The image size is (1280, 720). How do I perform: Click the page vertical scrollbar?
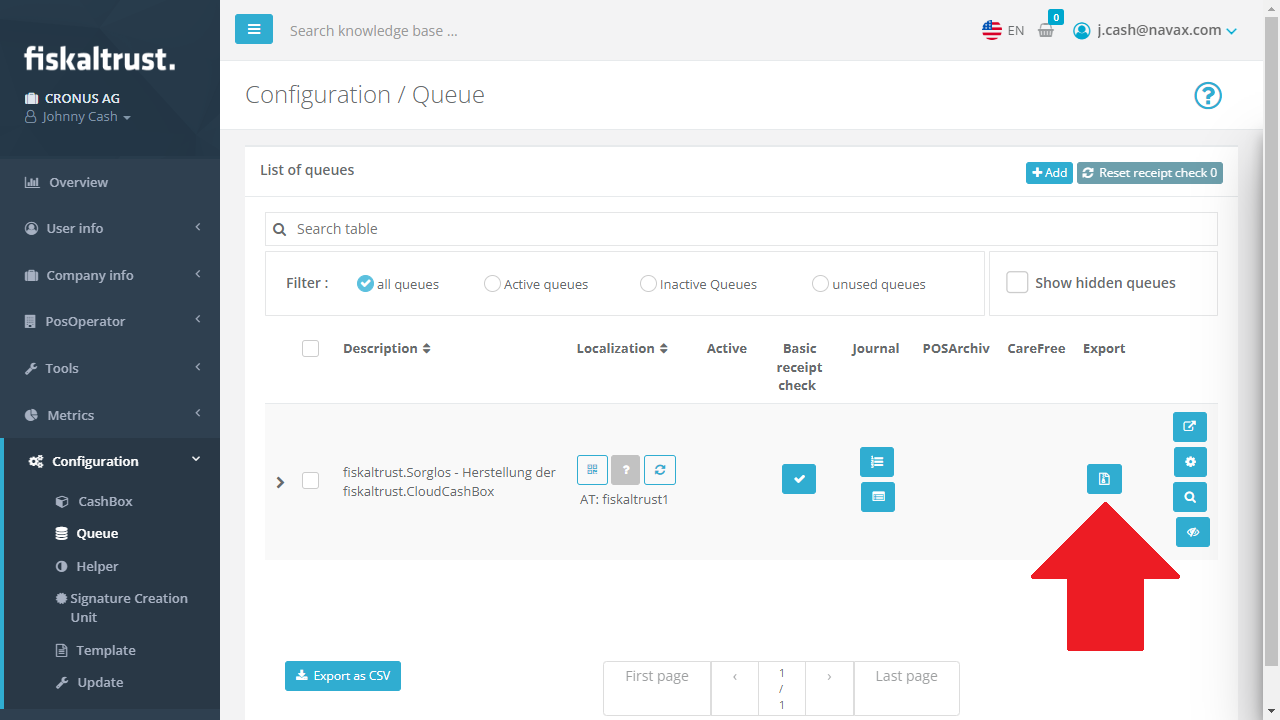click(x=1271, y=340)
